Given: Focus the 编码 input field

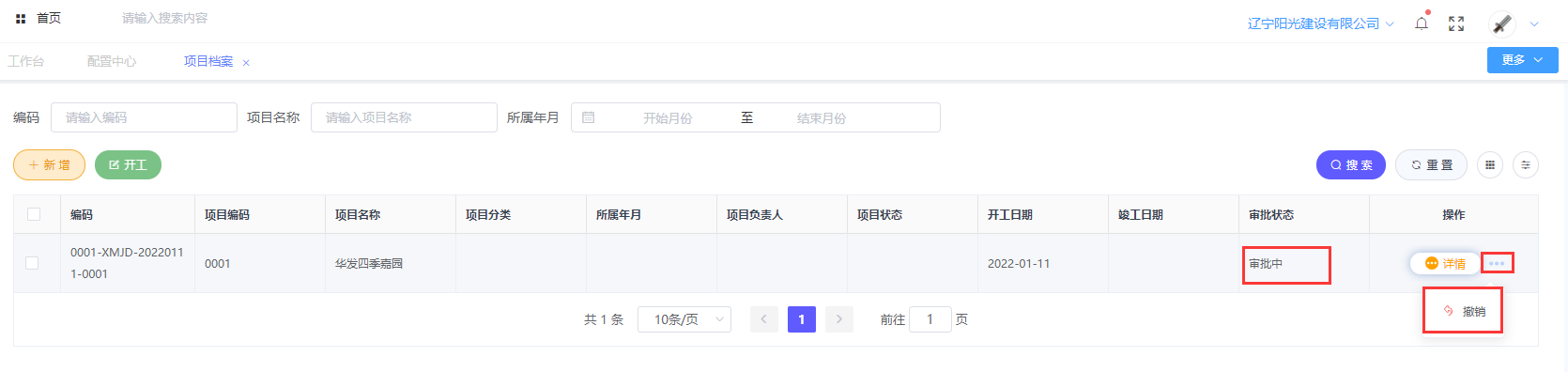Looking at the screenshot, I should (144, 117).
